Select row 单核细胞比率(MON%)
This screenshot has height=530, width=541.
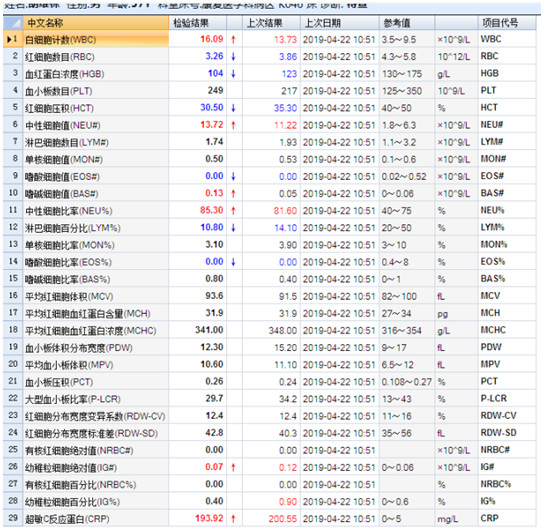[x=269, y=245]
